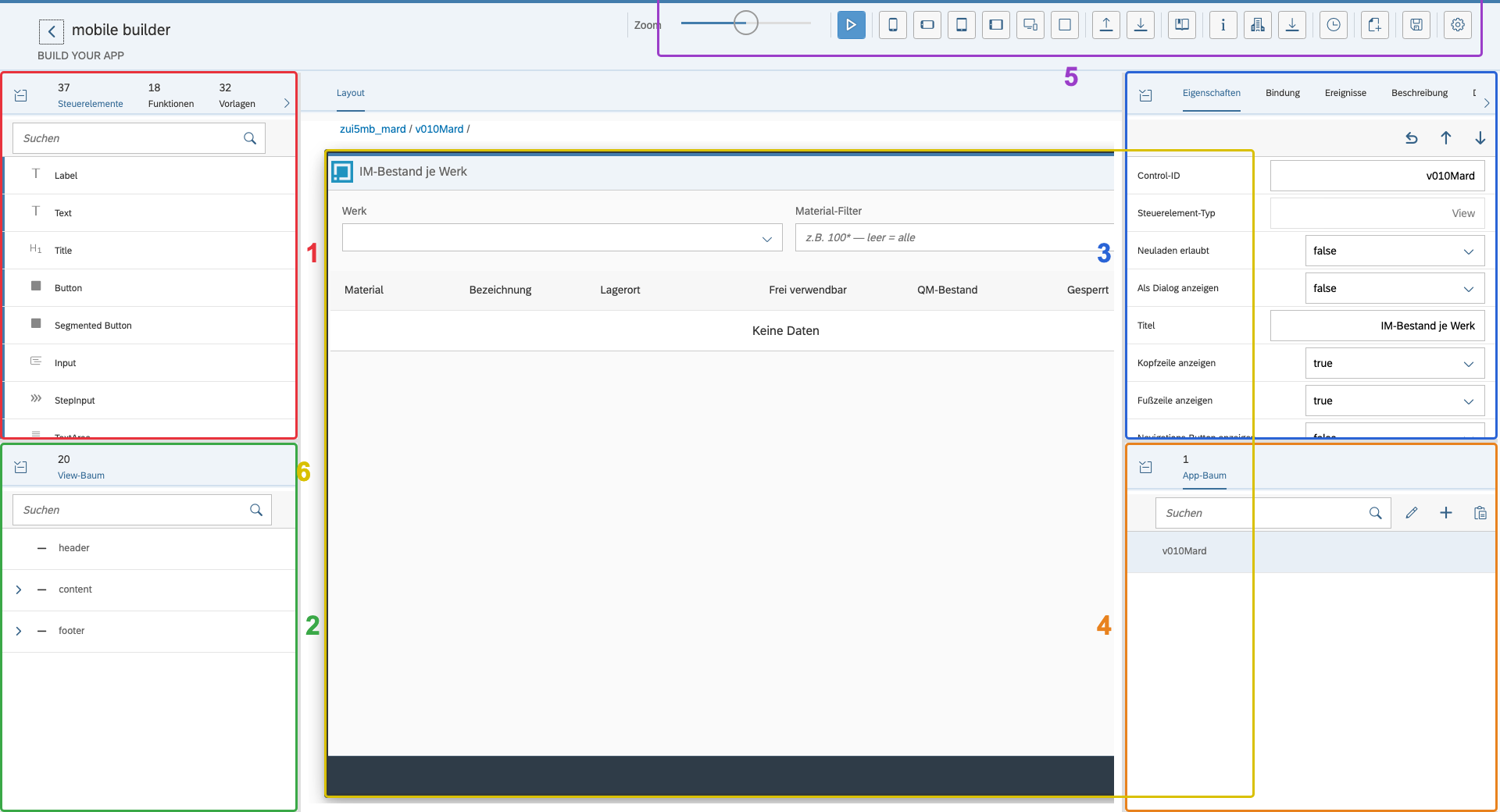Screen dimensions: 1500x812
Task: Select the desktop and mobile device preview
Action: (1030, 25)
